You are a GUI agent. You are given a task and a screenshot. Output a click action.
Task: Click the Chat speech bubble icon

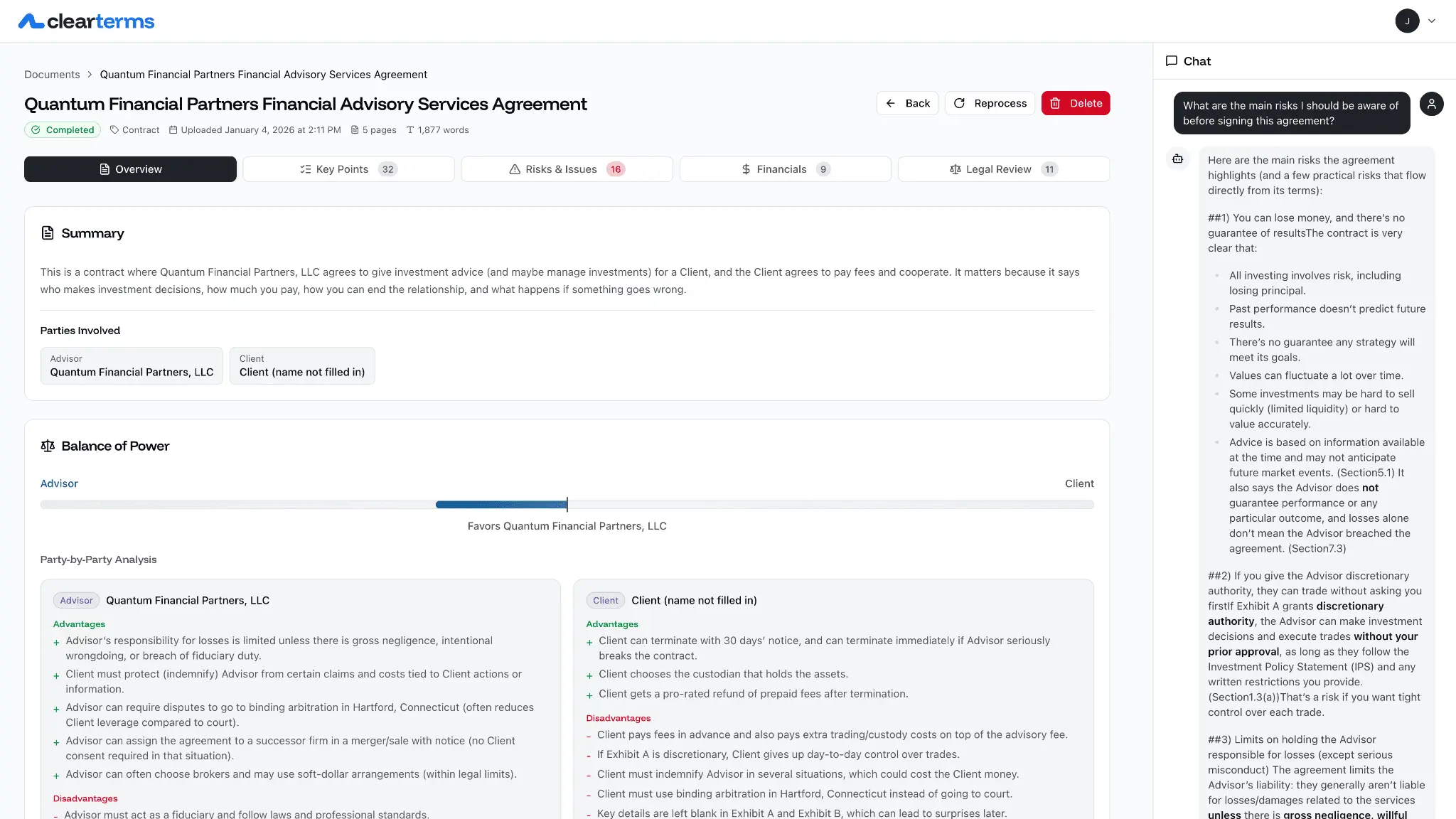[x=1172, y=61]
